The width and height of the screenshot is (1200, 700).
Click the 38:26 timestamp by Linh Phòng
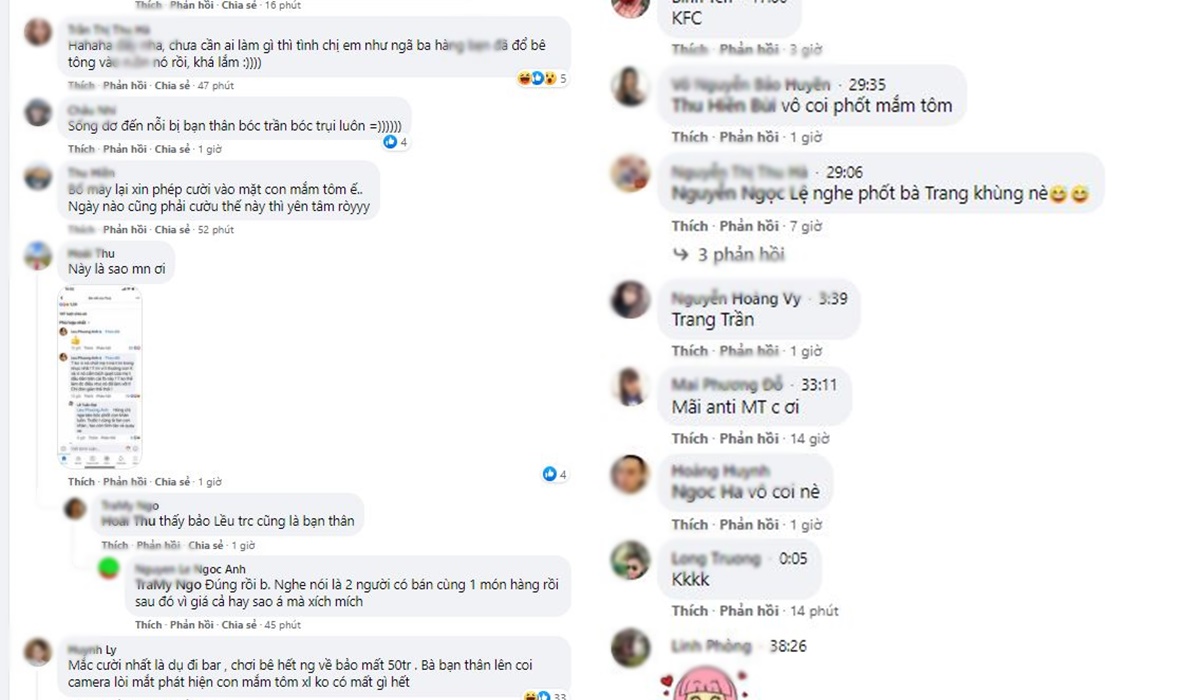[787, 646]
